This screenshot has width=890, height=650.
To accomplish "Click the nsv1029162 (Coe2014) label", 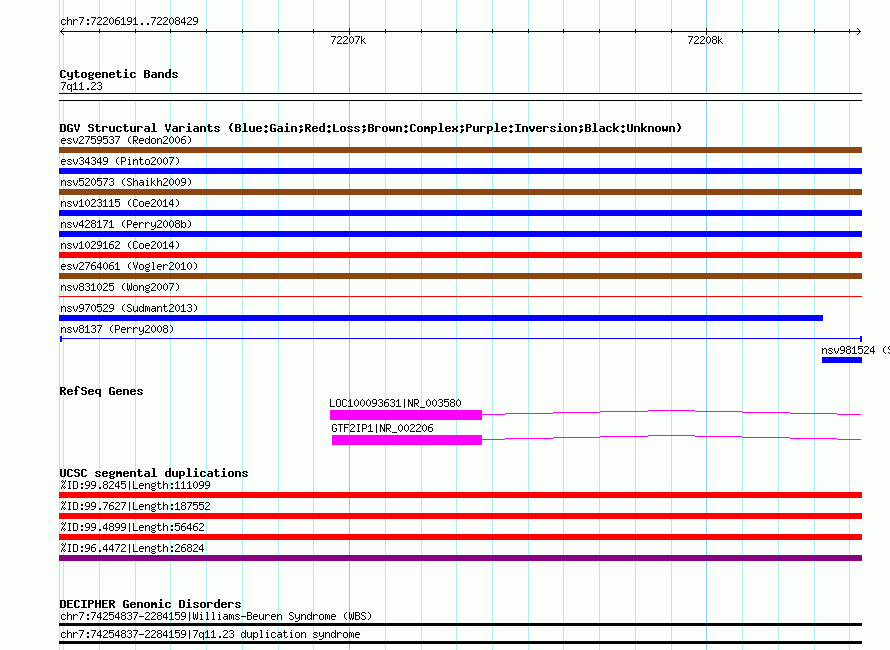I will tap(120, 245).
